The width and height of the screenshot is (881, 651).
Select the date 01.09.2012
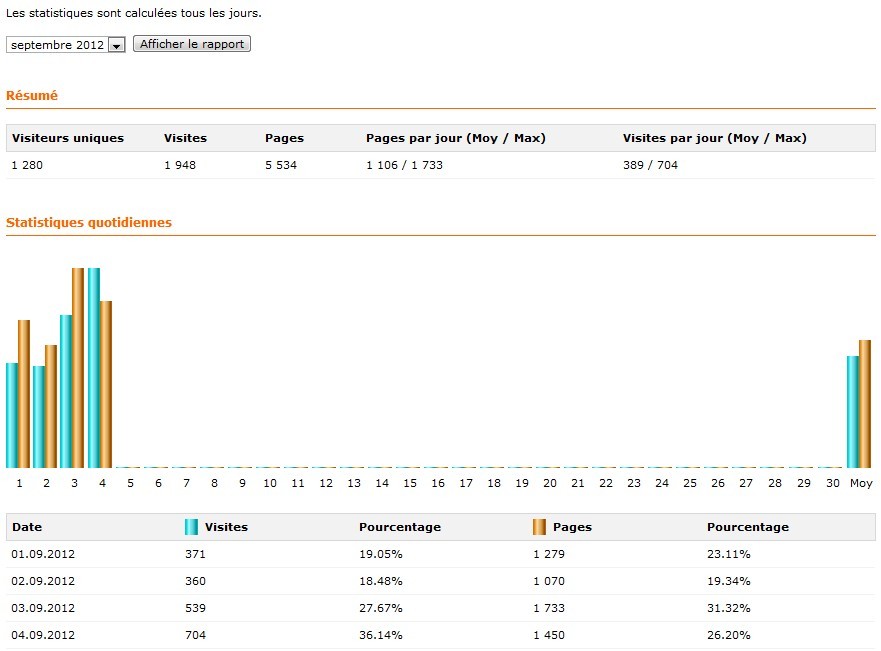(43, 554)
